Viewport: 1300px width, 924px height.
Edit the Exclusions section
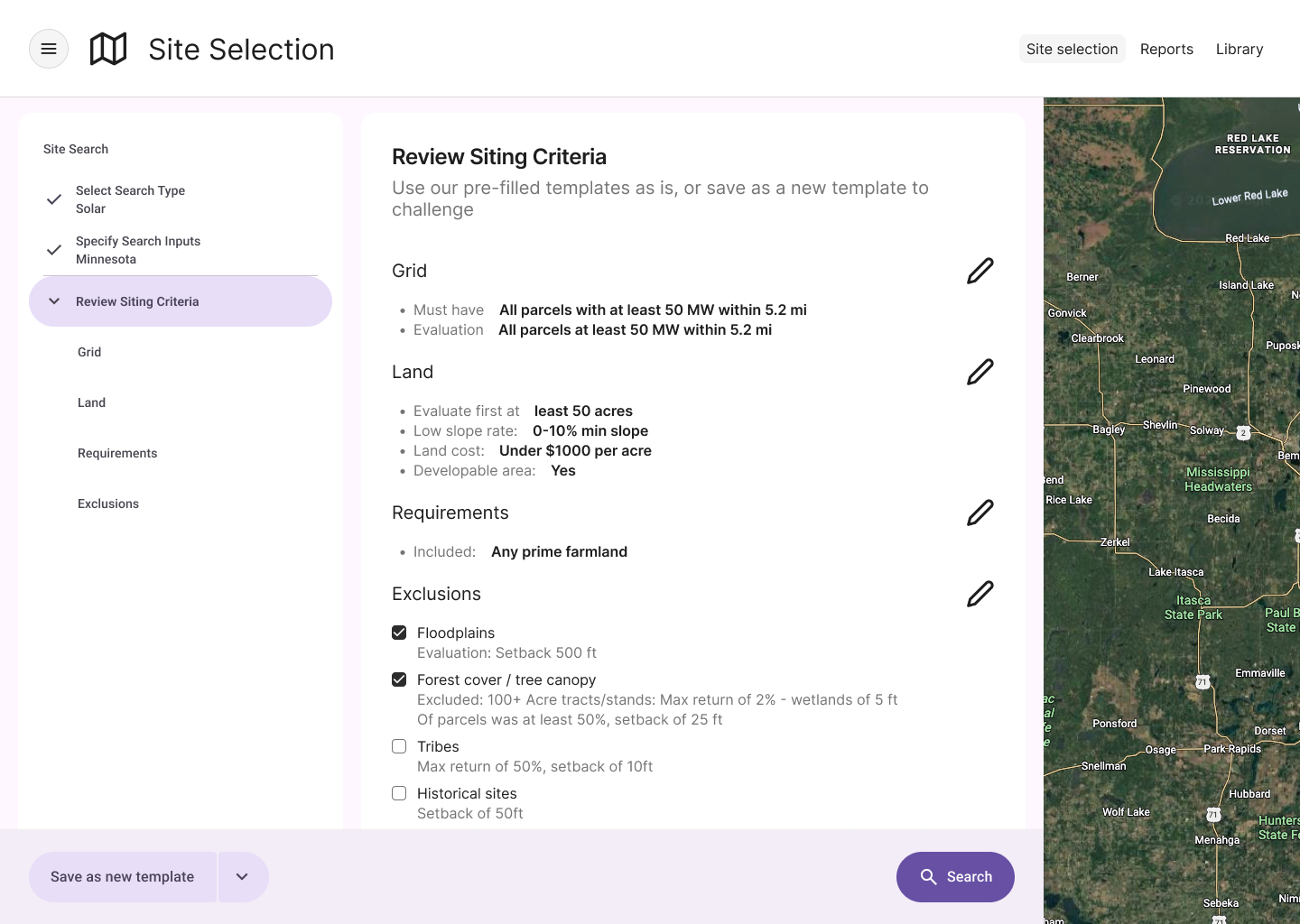coord(980,594)
